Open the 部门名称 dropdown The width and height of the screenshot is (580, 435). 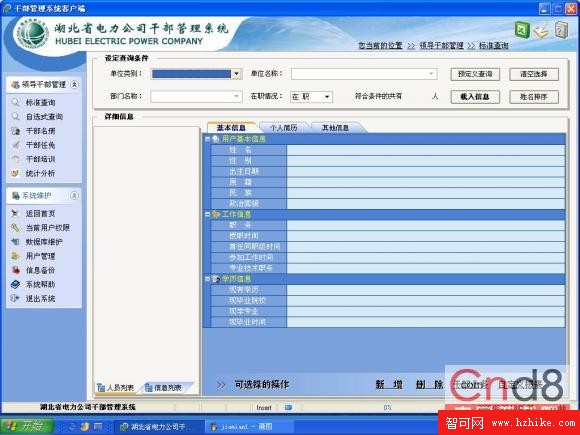(236, 97)
